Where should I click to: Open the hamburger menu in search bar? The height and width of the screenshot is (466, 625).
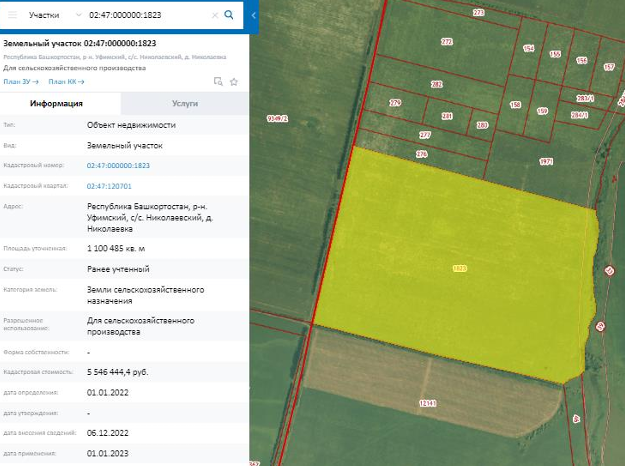tap(13, 15)
